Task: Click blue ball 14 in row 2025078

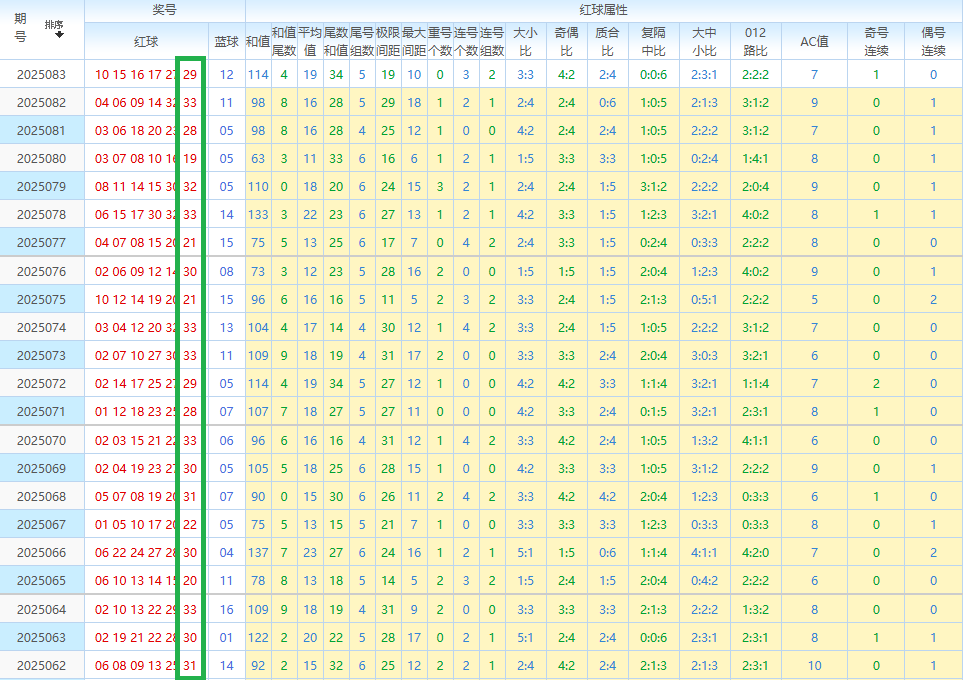Action: (x=226, y=215)
